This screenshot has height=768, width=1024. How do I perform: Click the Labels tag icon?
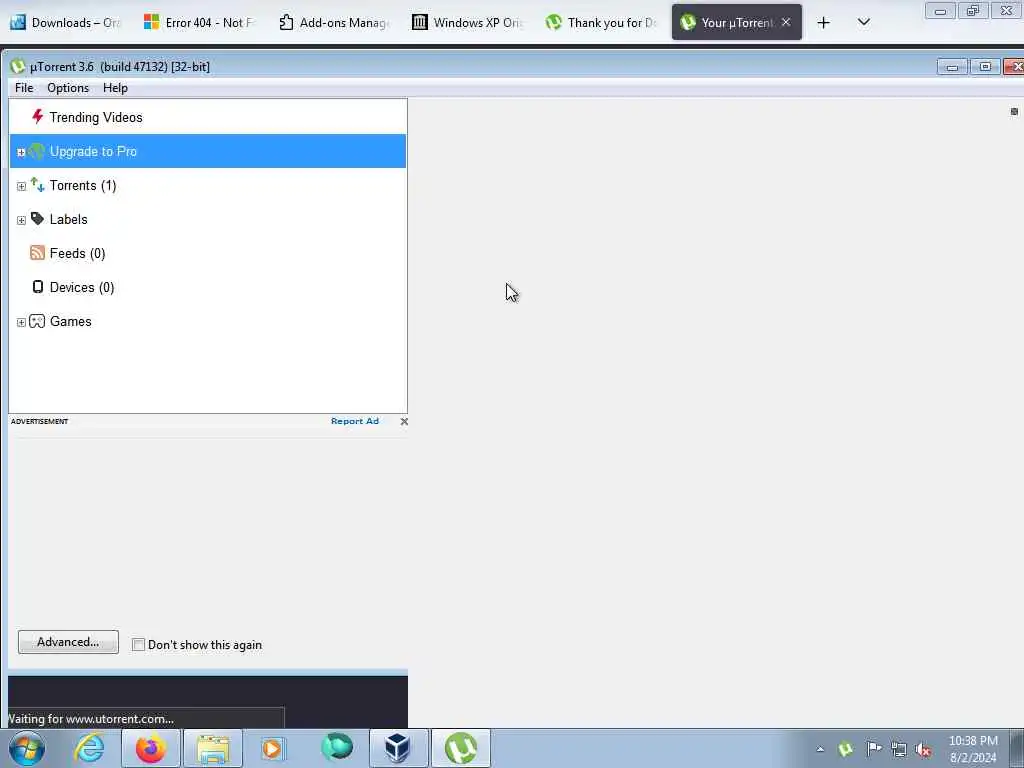click(37, 219)
